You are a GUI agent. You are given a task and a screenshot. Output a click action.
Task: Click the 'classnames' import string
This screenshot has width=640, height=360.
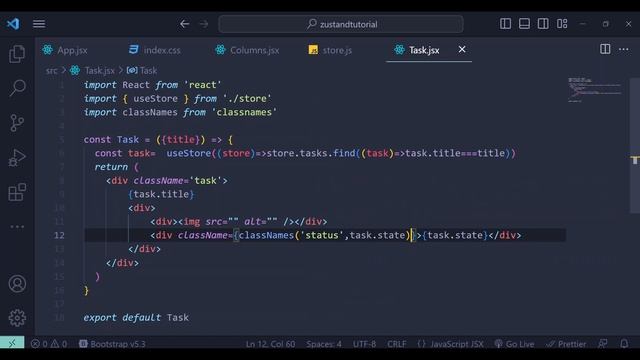pyautogui.click(x=244, y=112)
